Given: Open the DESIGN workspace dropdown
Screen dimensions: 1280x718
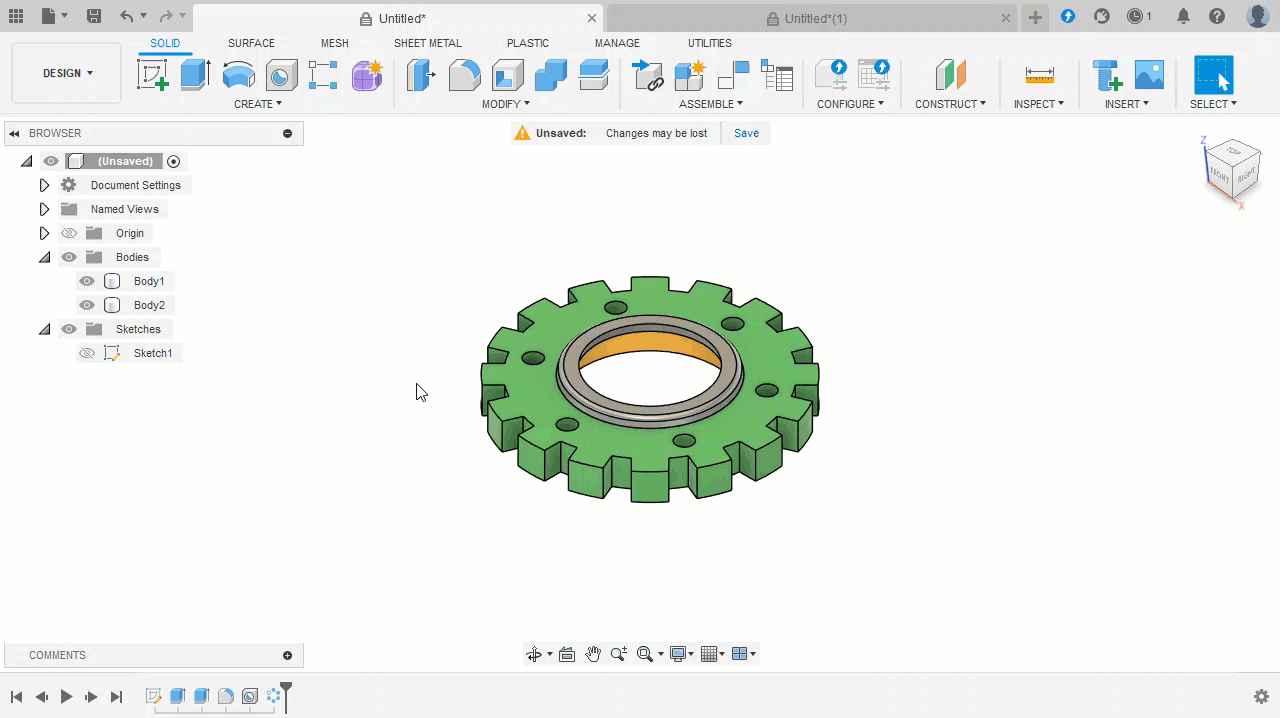Looking at the screenshot, I should pos(67,73).
